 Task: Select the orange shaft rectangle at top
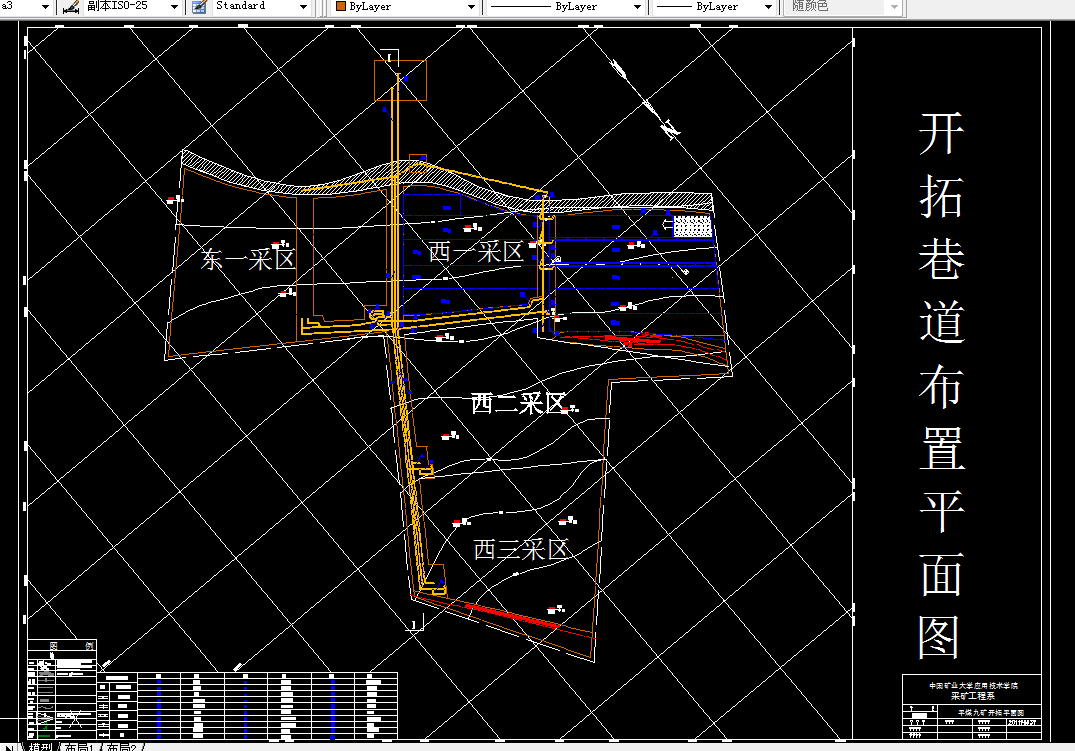pyautogui.click(x=400, y=80)
